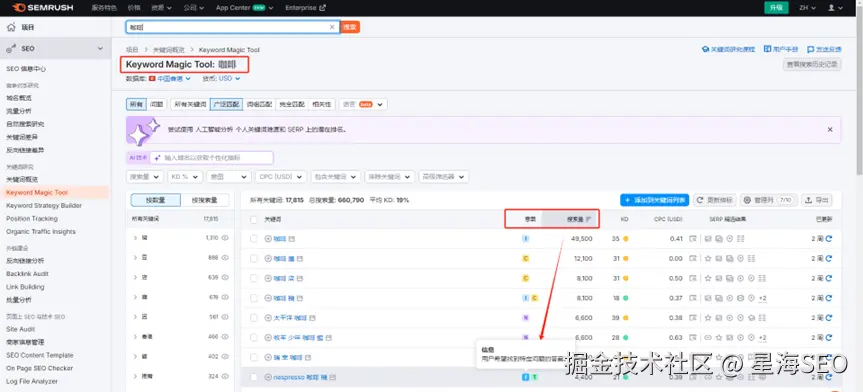Toggle the eye icon for the 888 keyword group
The image size is (863, 392).
click(225, 258)
